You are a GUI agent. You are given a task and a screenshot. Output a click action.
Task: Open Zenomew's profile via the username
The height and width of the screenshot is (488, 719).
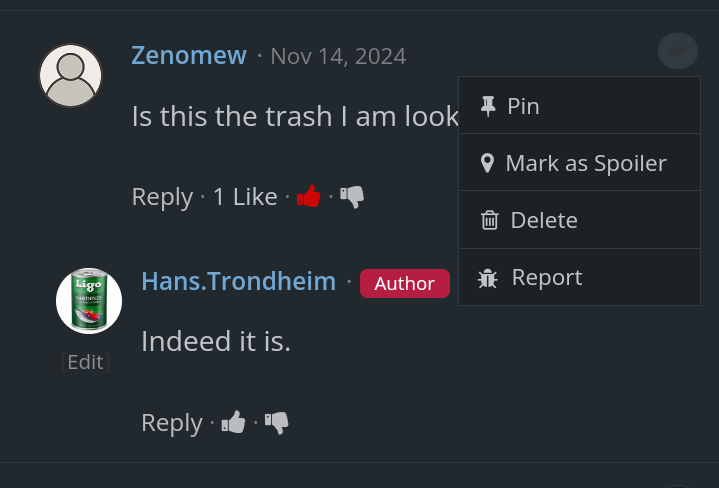[189, 55]
